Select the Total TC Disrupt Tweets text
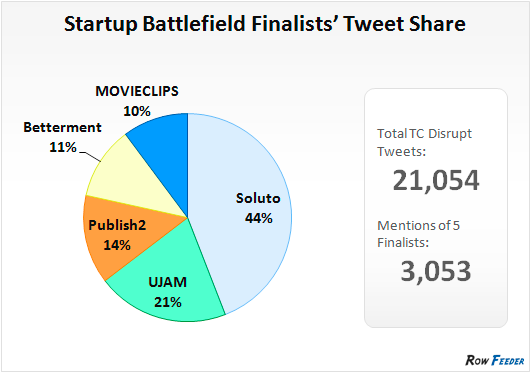The width and height of the screenshot is (531, 373). coord(424,142)
